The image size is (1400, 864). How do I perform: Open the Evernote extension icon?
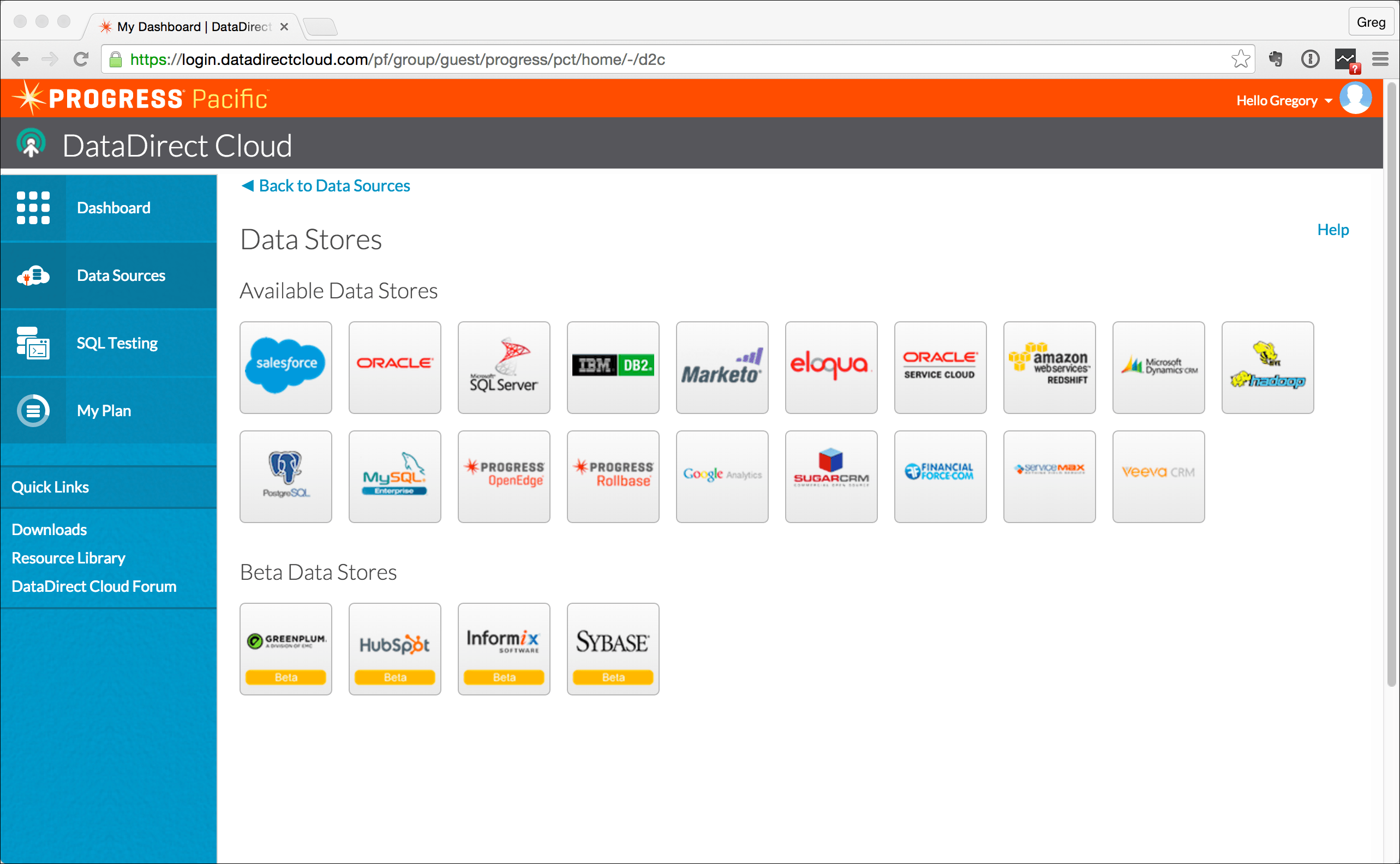pos(1276,59)
